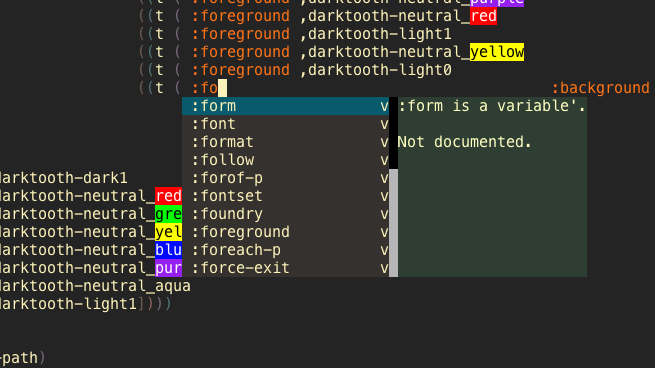The image size is (655, 368).
Task: Select the :foreground completion candidate
Action: click(x=285, y=232)
